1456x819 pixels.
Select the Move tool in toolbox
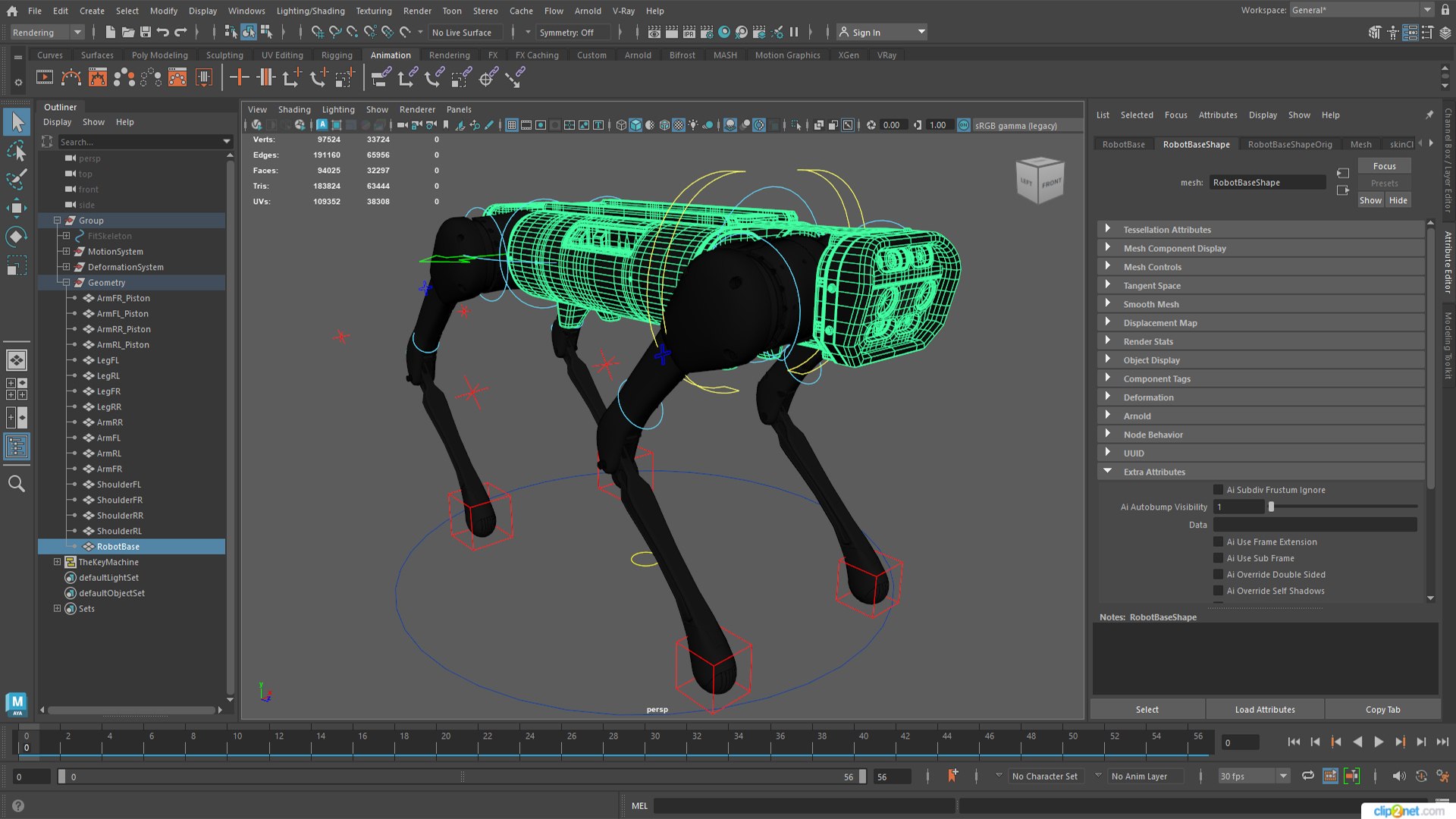[x=17, y=208]
